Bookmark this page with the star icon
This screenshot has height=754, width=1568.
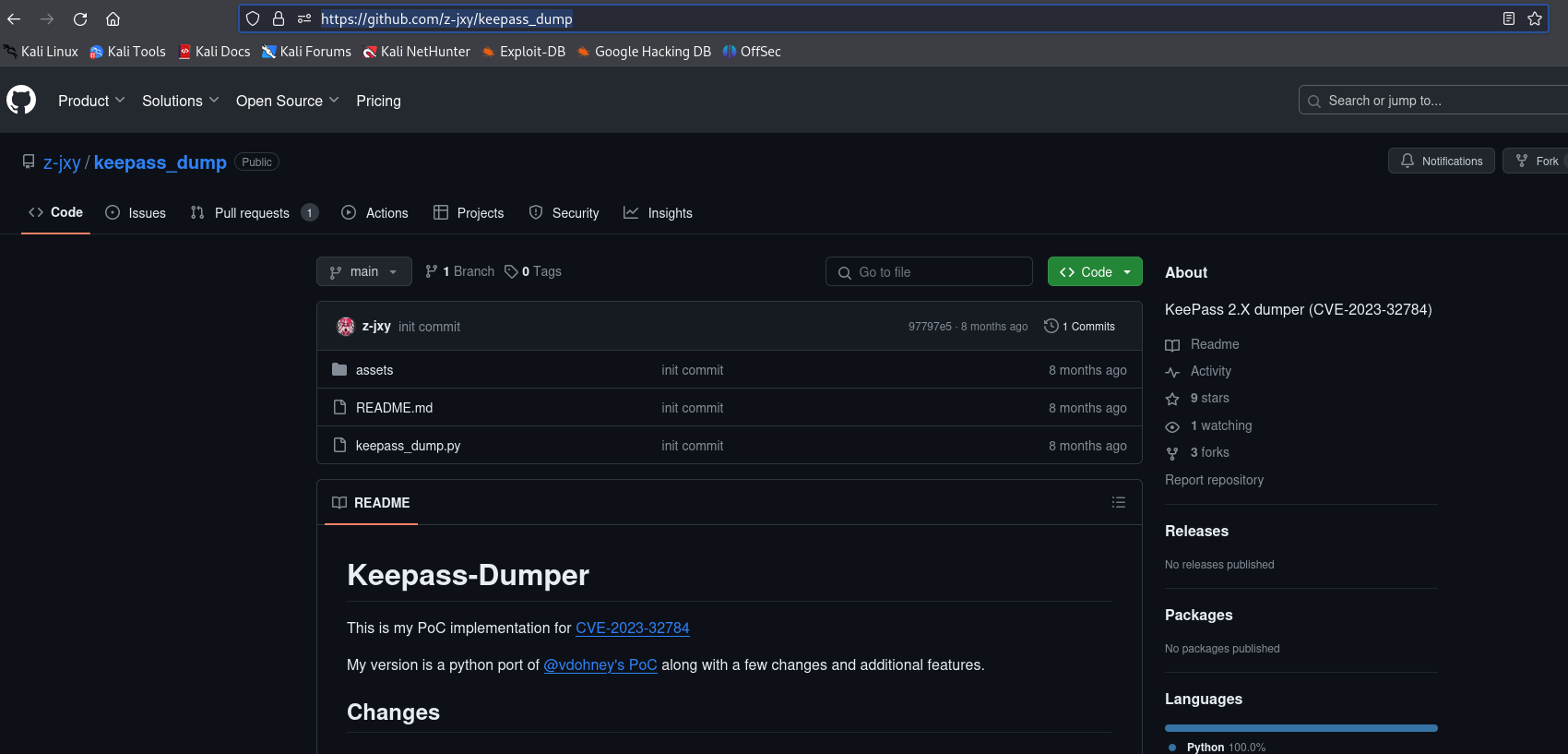click(x=1535, y=18)
